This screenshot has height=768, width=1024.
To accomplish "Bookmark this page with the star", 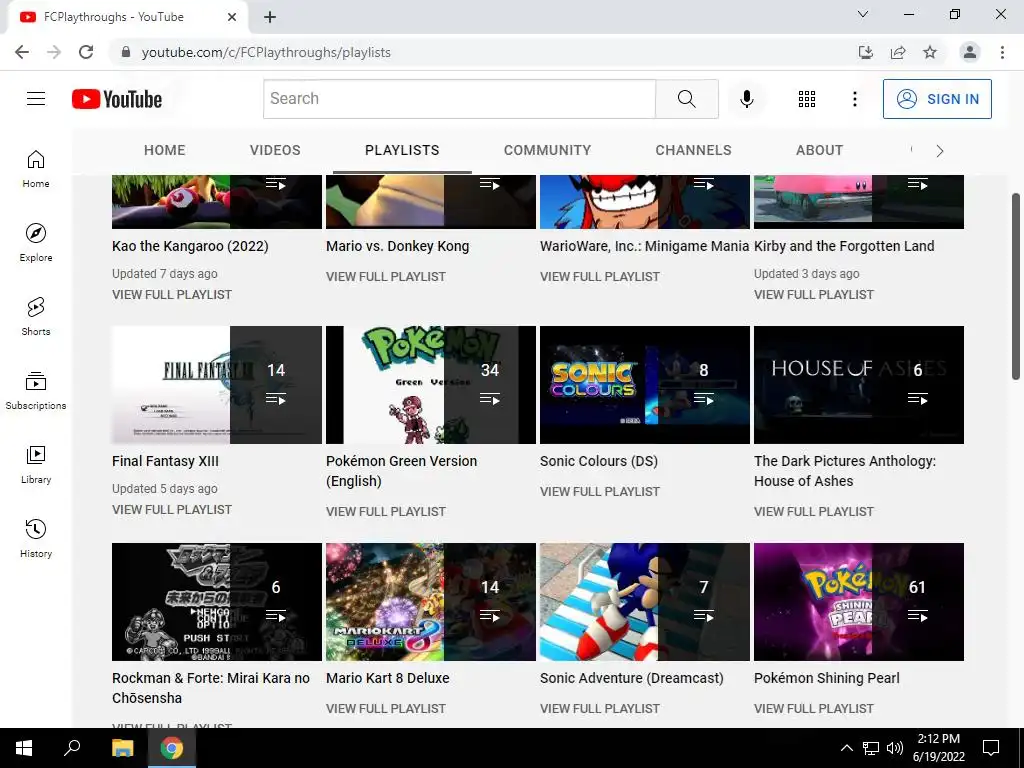I will coord(930,52).
